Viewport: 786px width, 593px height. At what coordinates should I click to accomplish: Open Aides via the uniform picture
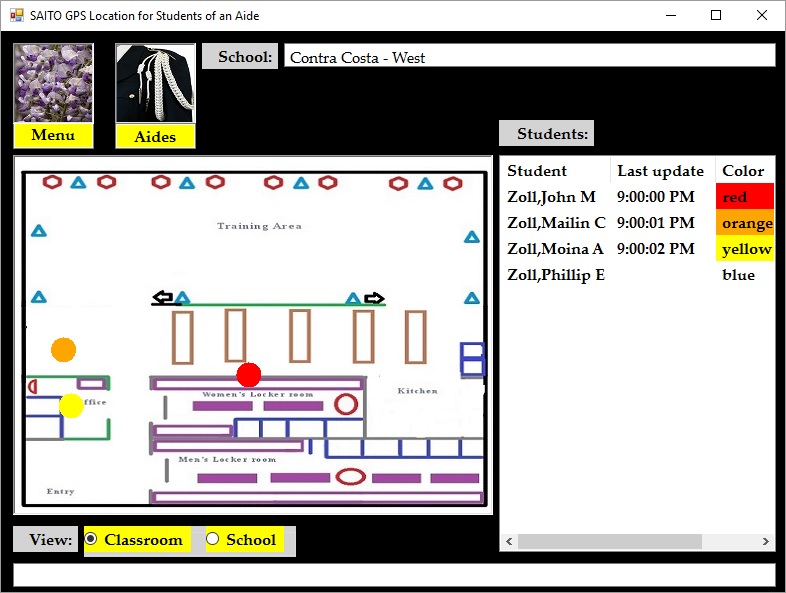click(155, 84)
